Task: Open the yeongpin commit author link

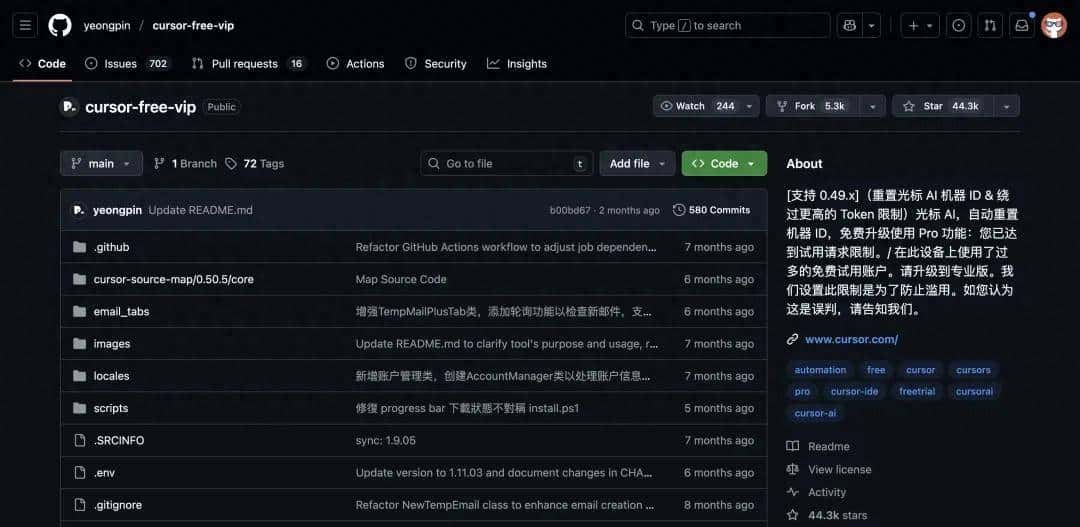Action: click(x=118, y=210)
